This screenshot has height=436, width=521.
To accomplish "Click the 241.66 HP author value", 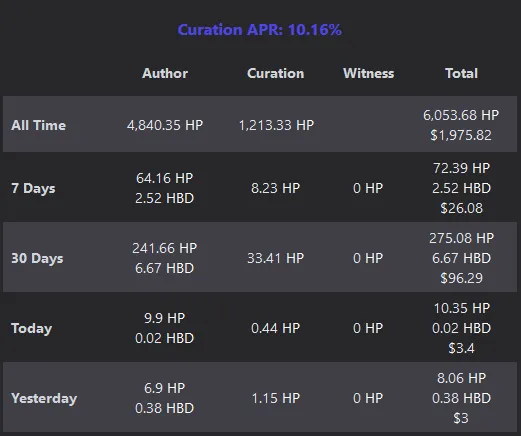I will 165,248.
